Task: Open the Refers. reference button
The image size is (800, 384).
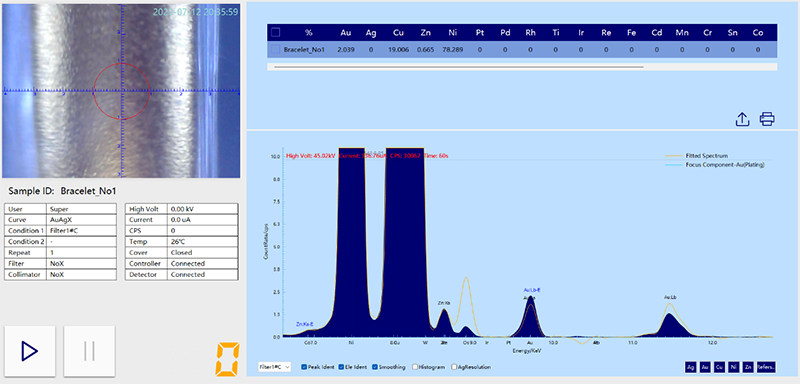Action: click(767, 367)
